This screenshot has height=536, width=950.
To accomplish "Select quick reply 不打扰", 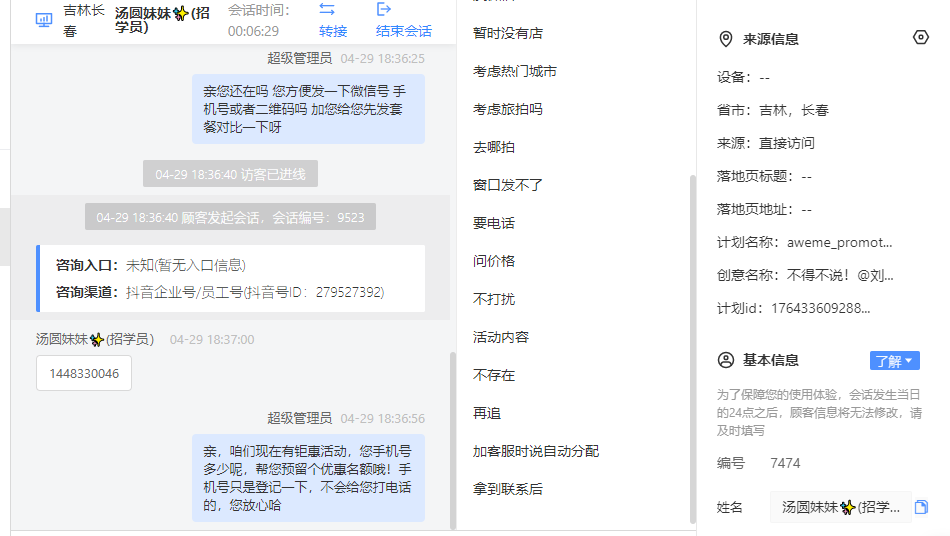I will coord(494,299).
